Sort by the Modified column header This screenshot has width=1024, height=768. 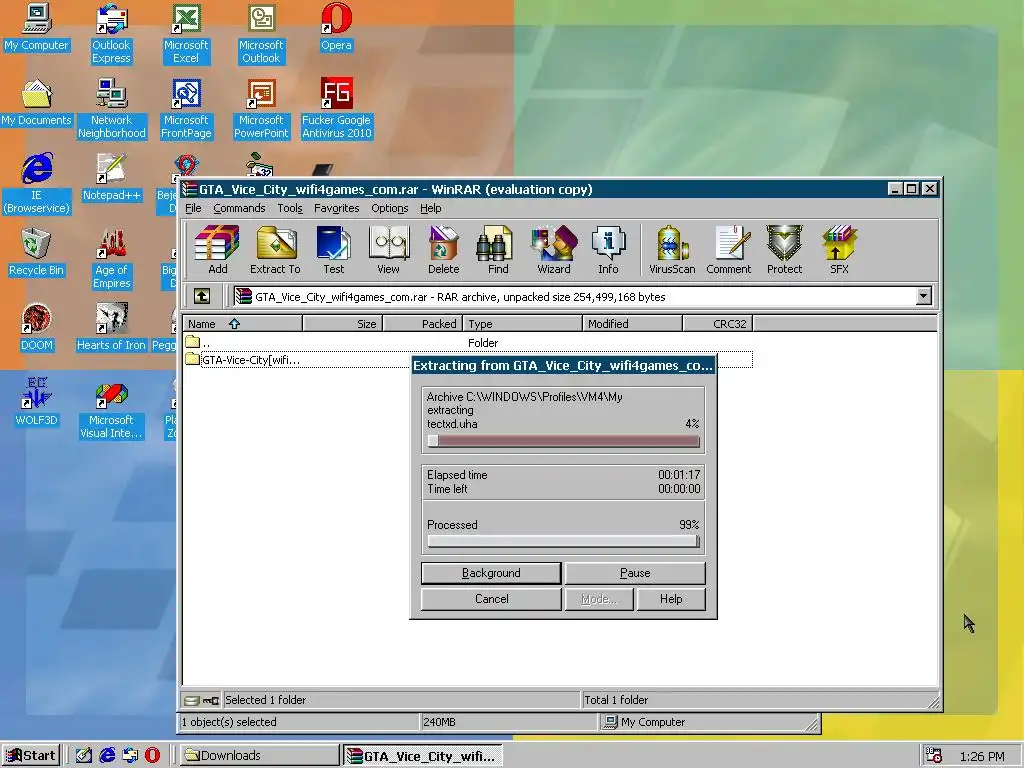[632, 323]
